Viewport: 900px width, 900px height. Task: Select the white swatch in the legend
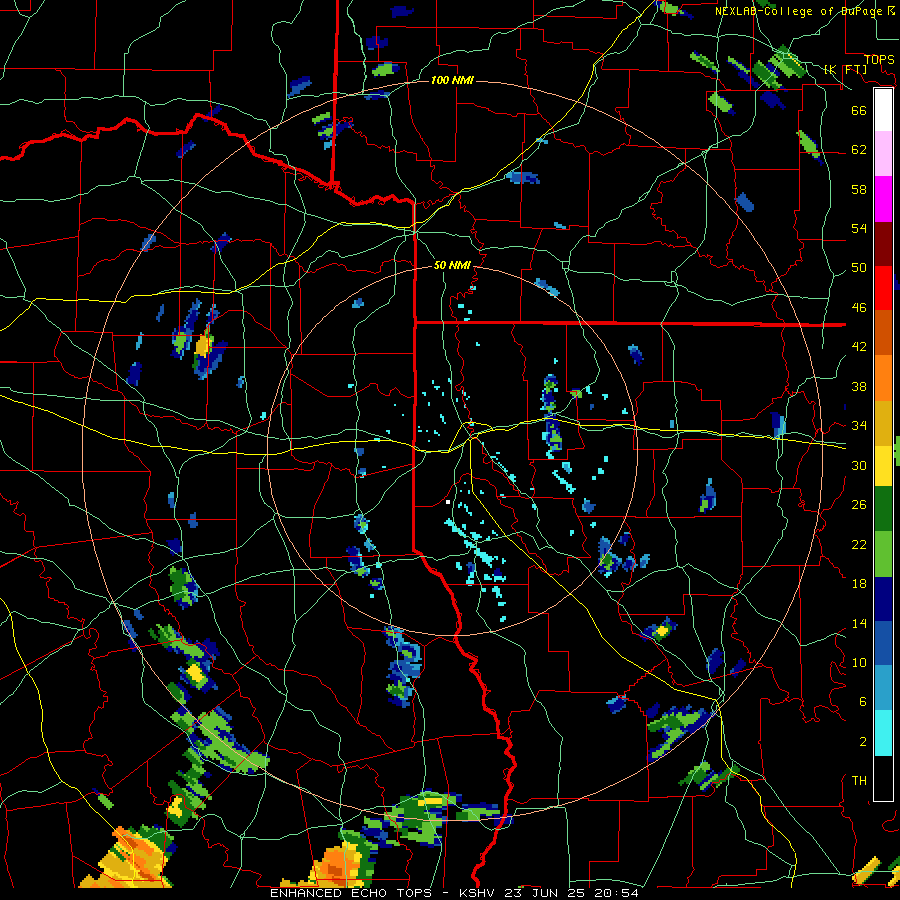tap(883, 110)
